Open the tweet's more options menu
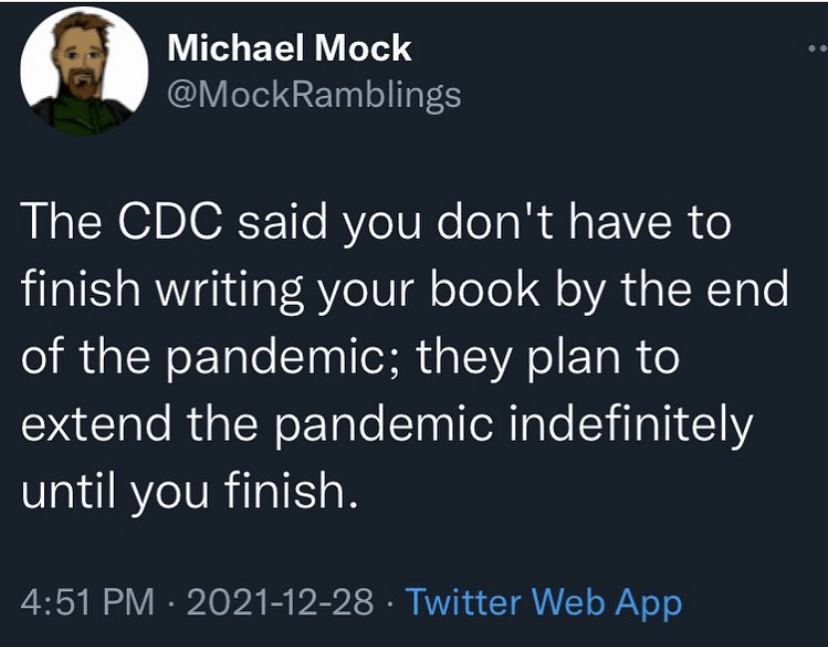This screenshot has height=647, width=828. pos(815,47)
